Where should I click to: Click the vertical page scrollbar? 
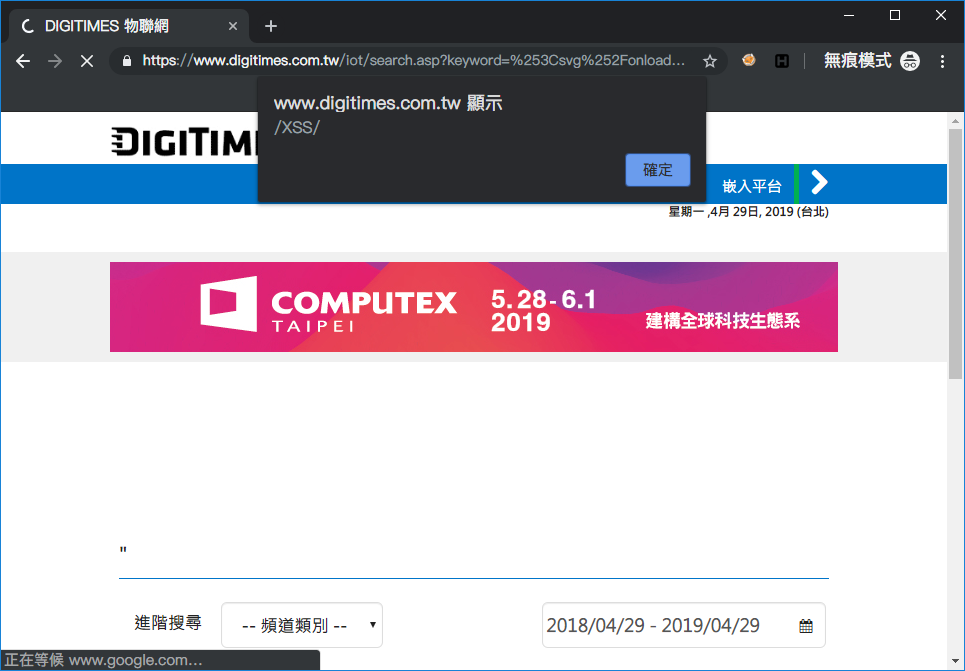click(955, 254)
